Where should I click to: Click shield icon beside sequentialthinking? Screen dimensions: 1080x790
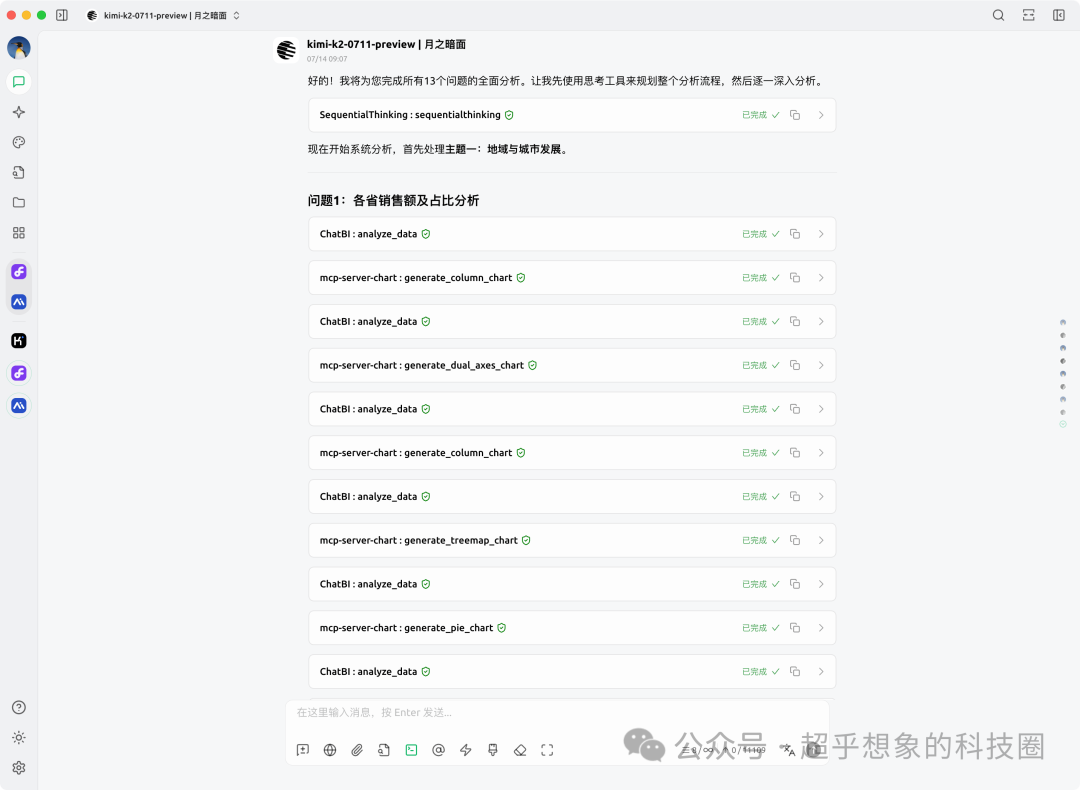[509, 115]
